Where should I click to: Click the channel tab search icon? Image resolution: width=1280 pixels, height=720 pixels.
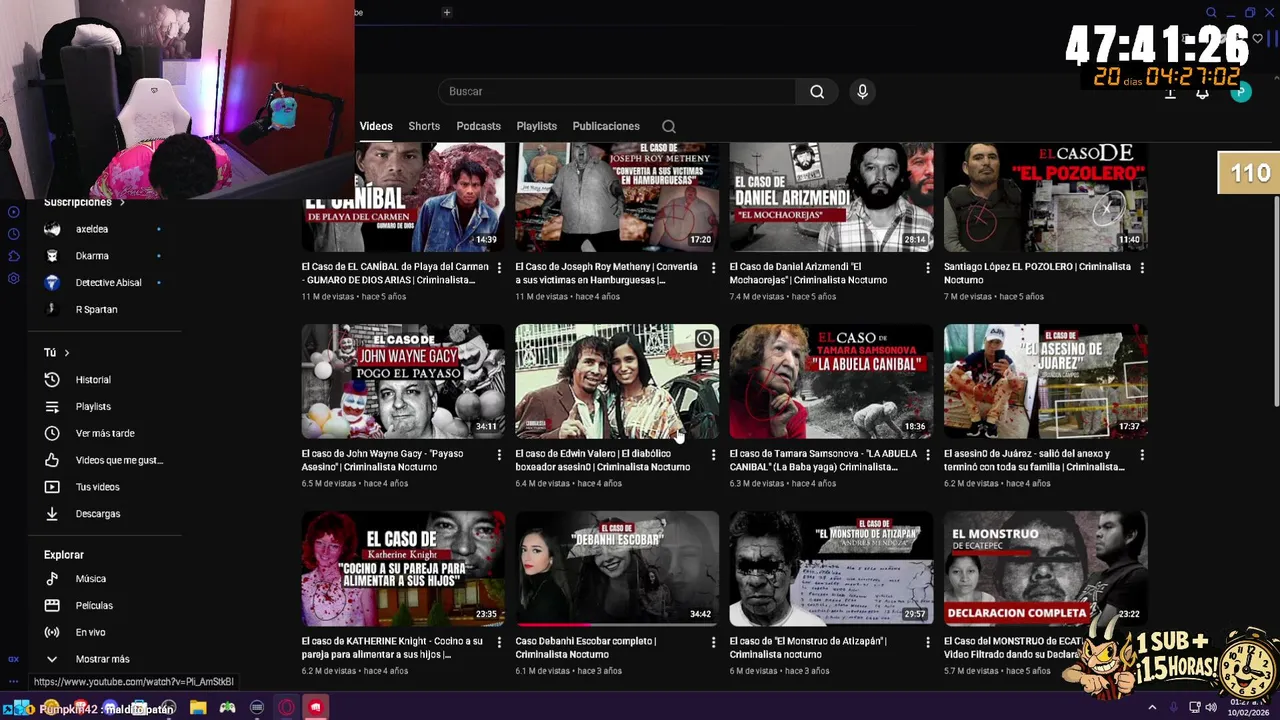click(x=669, y=126)
